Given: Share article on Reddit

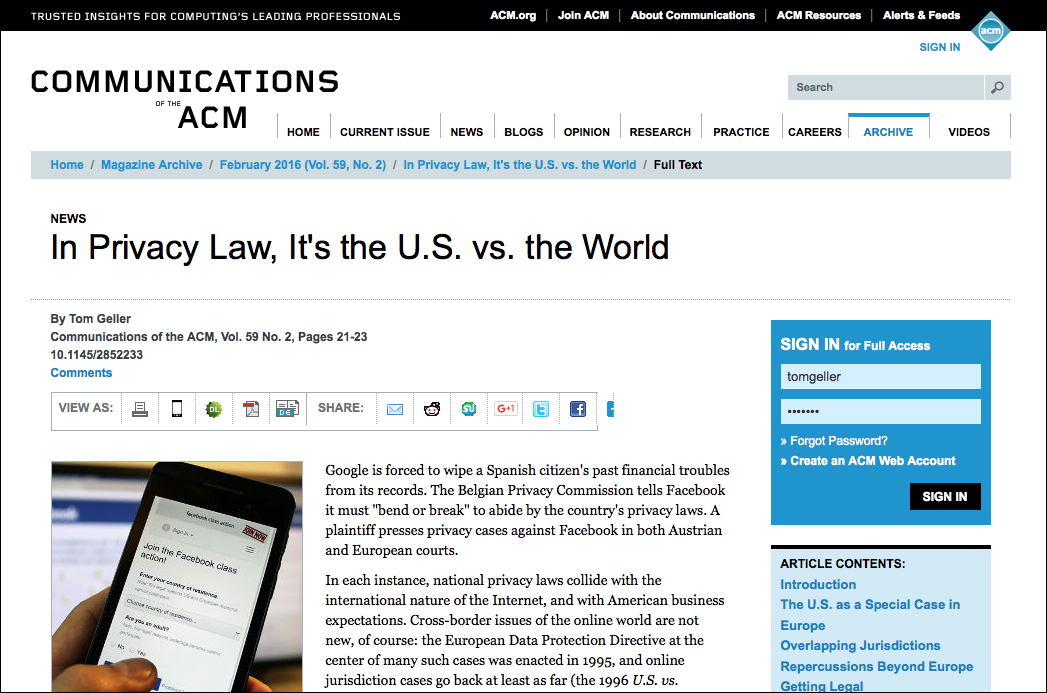Looking at the screenshot, I should (x=432, y=409).
